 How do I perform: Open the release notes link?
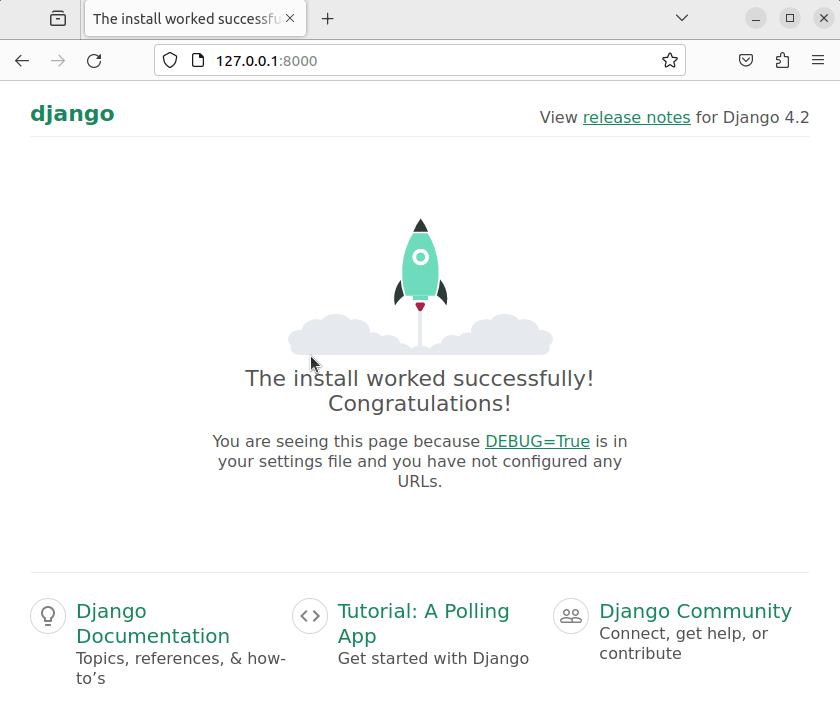(x=636, y=117)
